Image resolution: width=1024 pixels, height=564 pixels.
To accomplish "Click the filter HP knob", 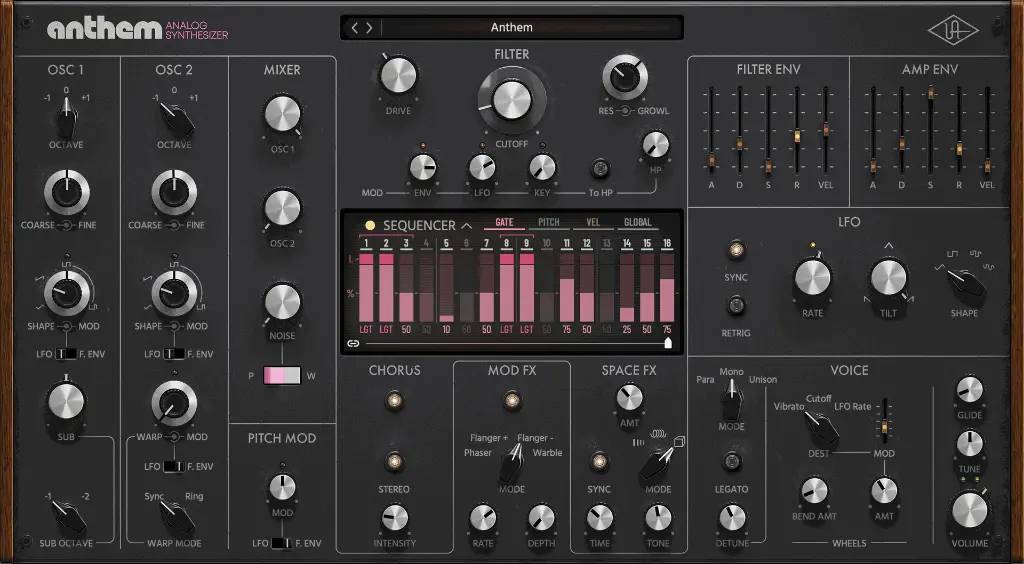I will coord(656,145).
